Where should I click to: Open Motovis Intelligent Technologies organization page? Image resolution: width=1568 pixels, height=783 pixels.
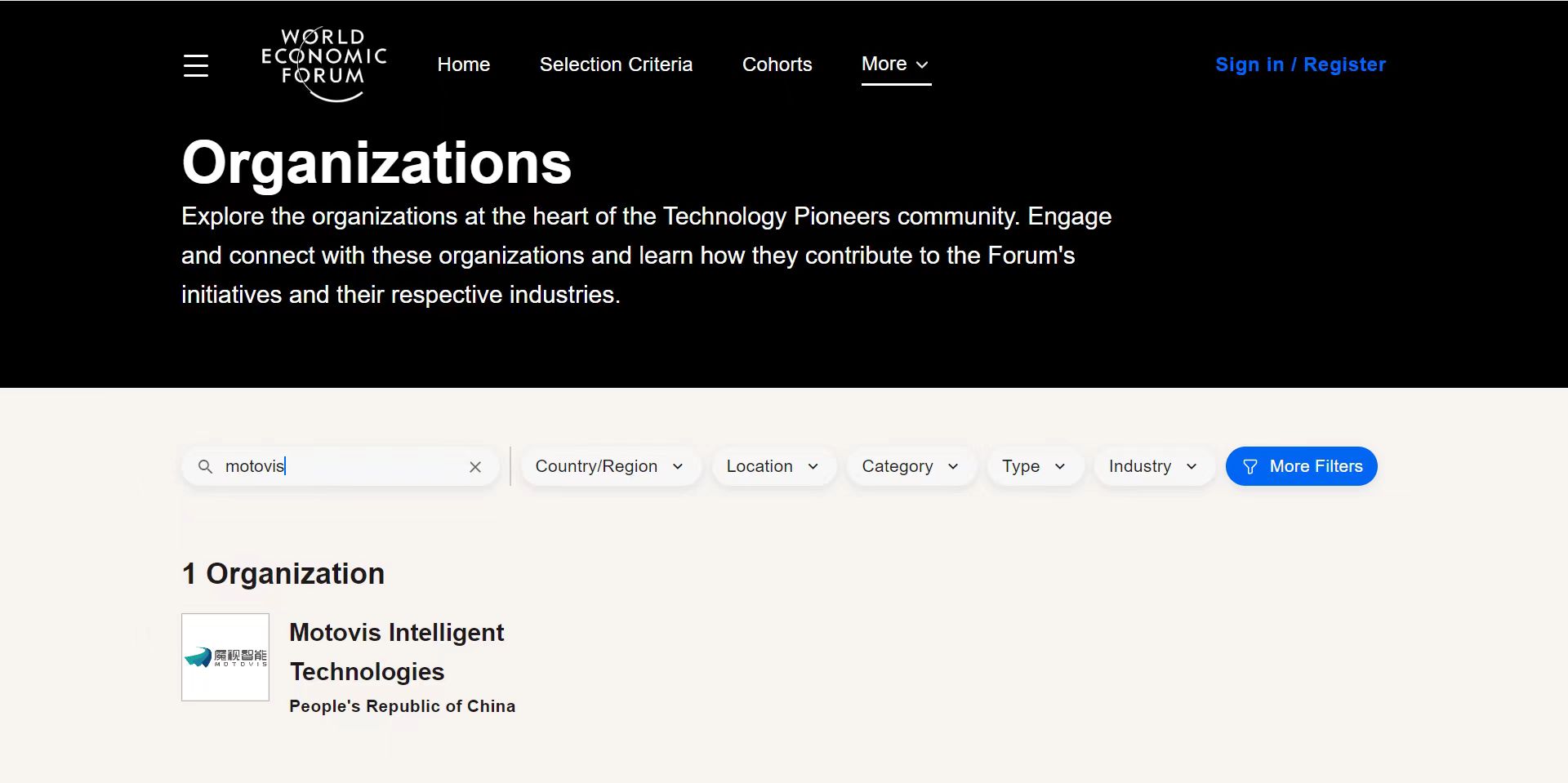(396, 652)
